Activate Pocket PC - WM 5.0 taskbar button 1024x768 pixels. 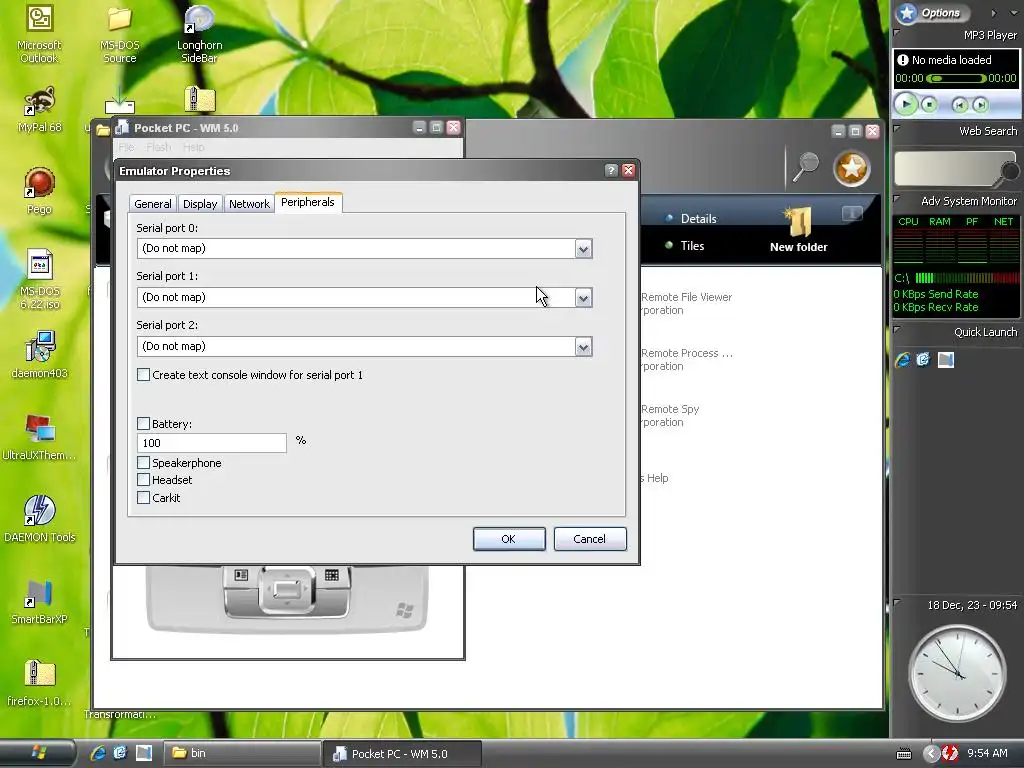402,754
